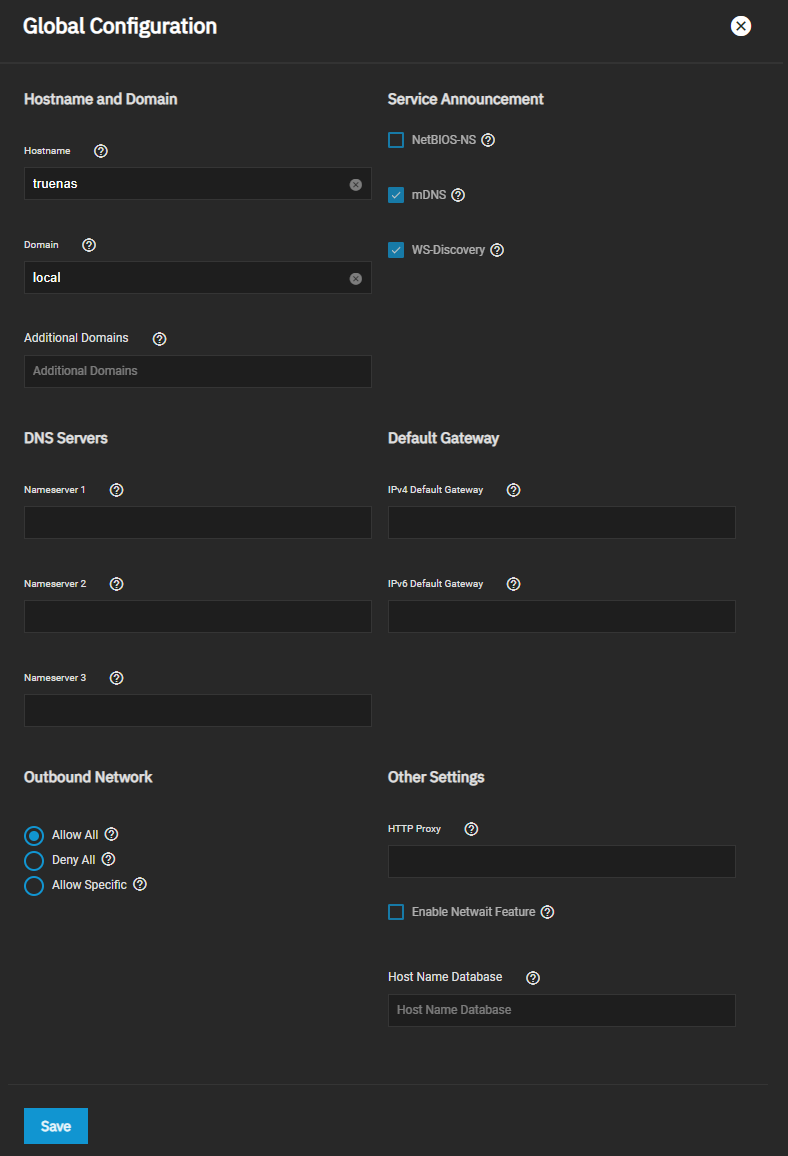788x1156 pixels.
Task: Enable the Netwait Feature checkbox
Action: (396, 912)
